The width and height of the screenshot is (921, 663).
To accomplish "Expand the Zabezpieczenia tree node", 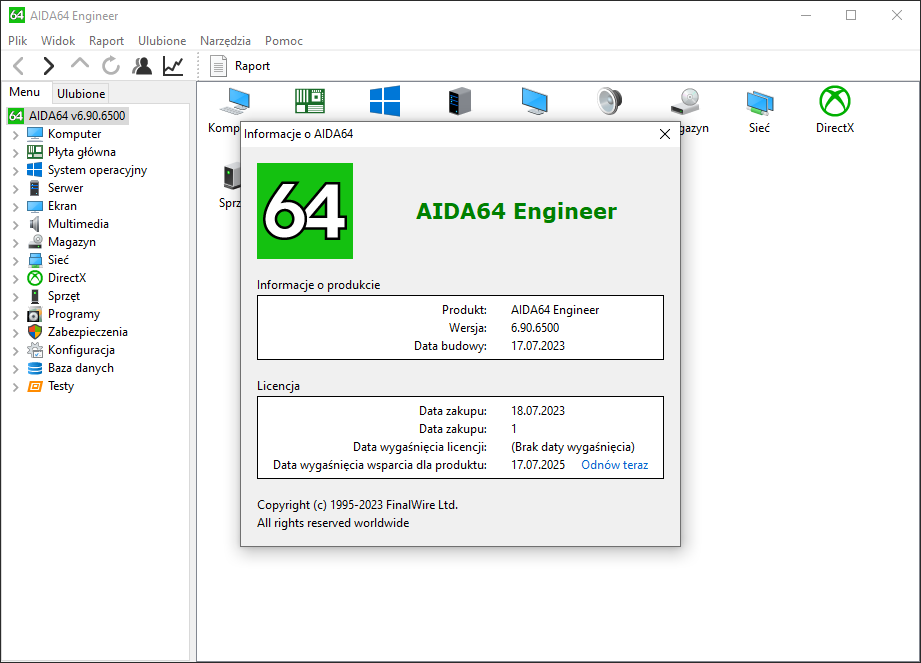I will (x=15, y=333).
